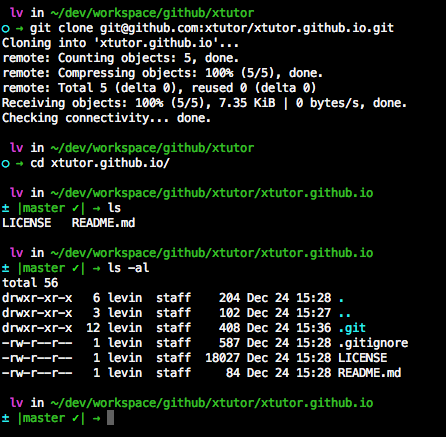This screenshot has height=437, width=446.
Task: Click the "remote: Counting objects: 5, done." line
Action: tap(121, 58)
